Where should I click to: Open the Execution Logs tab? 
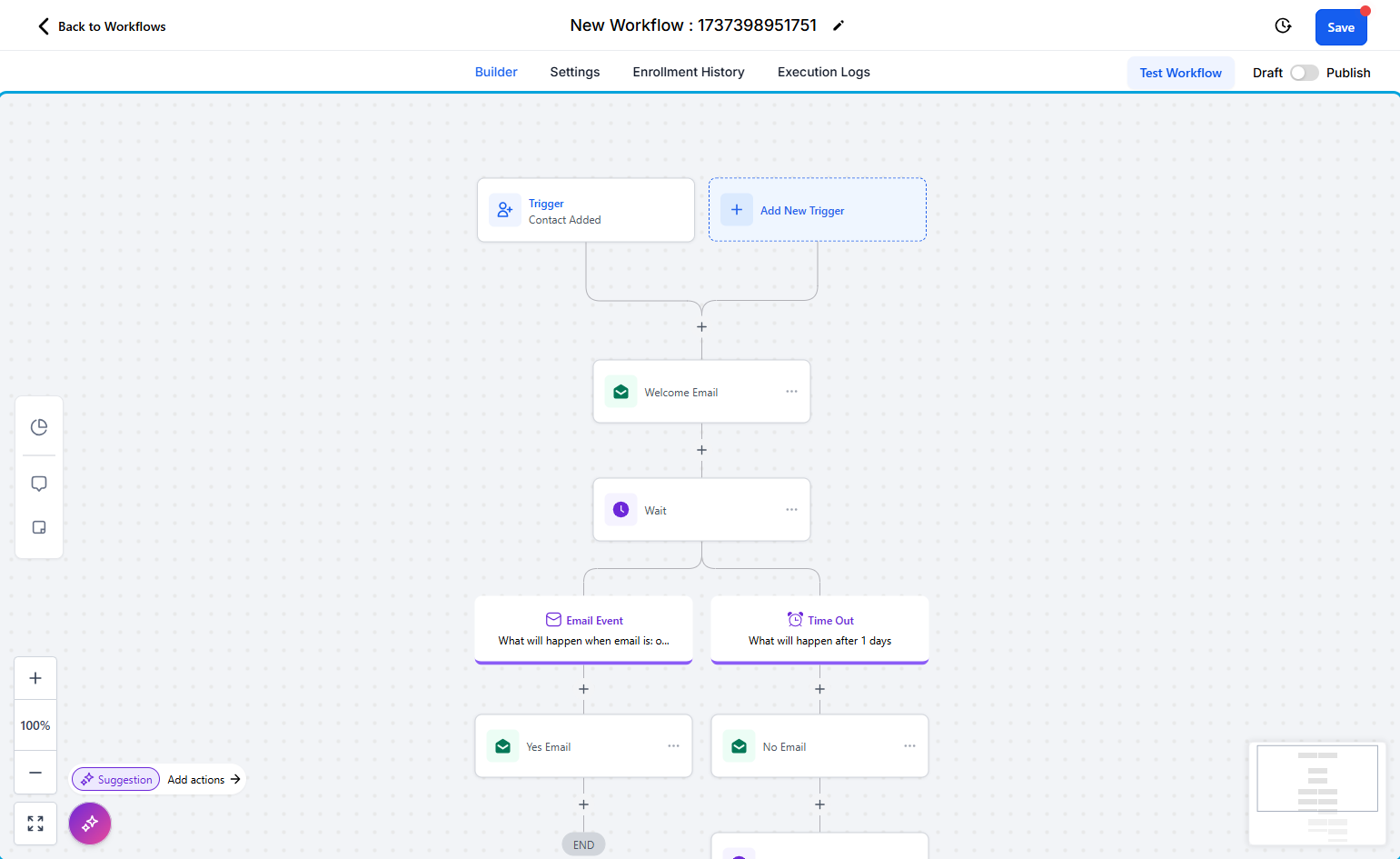tap(824, 72)
